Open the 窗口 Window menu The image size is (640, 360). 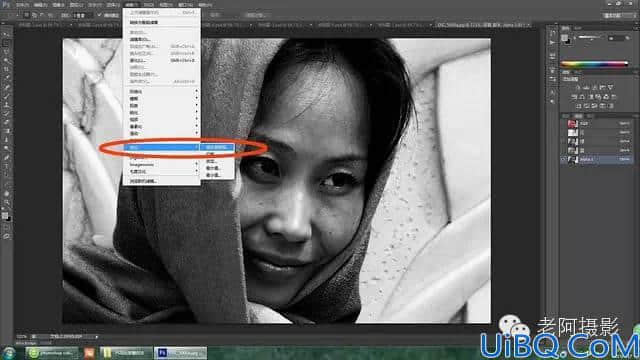[185, 5]
